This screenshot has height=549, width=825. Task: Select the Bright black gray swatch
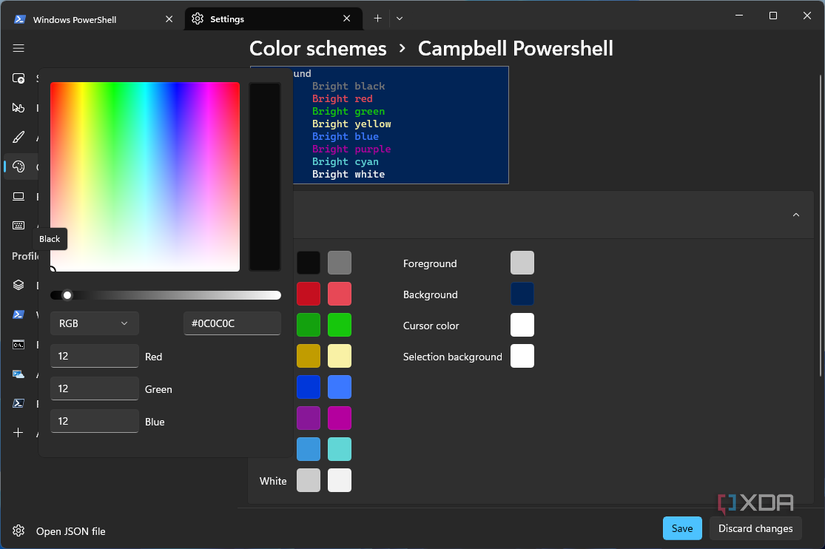pyautogui.click(x=339, y=263)
